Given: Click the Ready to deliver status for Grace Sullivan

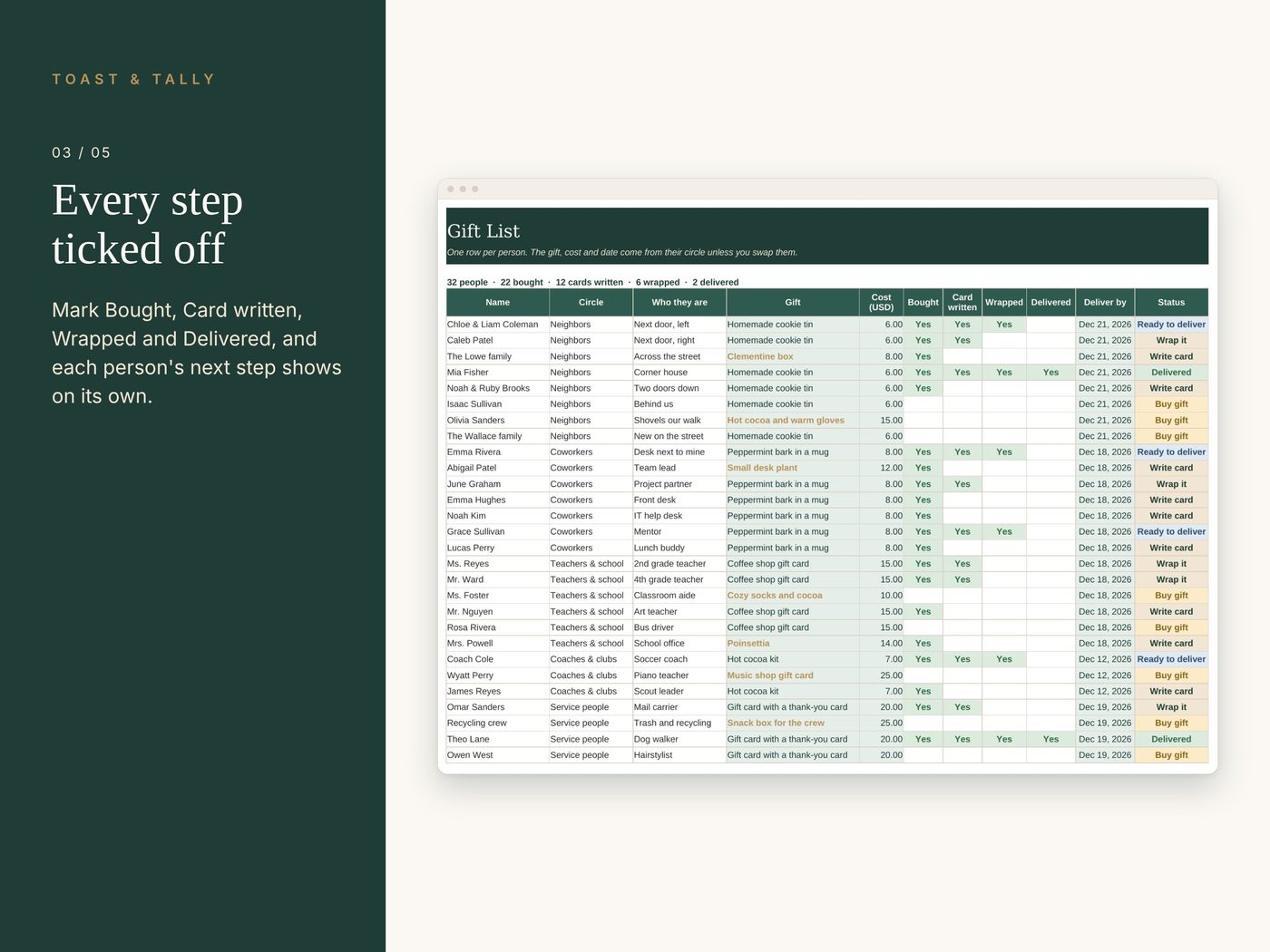Looking at the screenshot, I should tap(1171, 532).
